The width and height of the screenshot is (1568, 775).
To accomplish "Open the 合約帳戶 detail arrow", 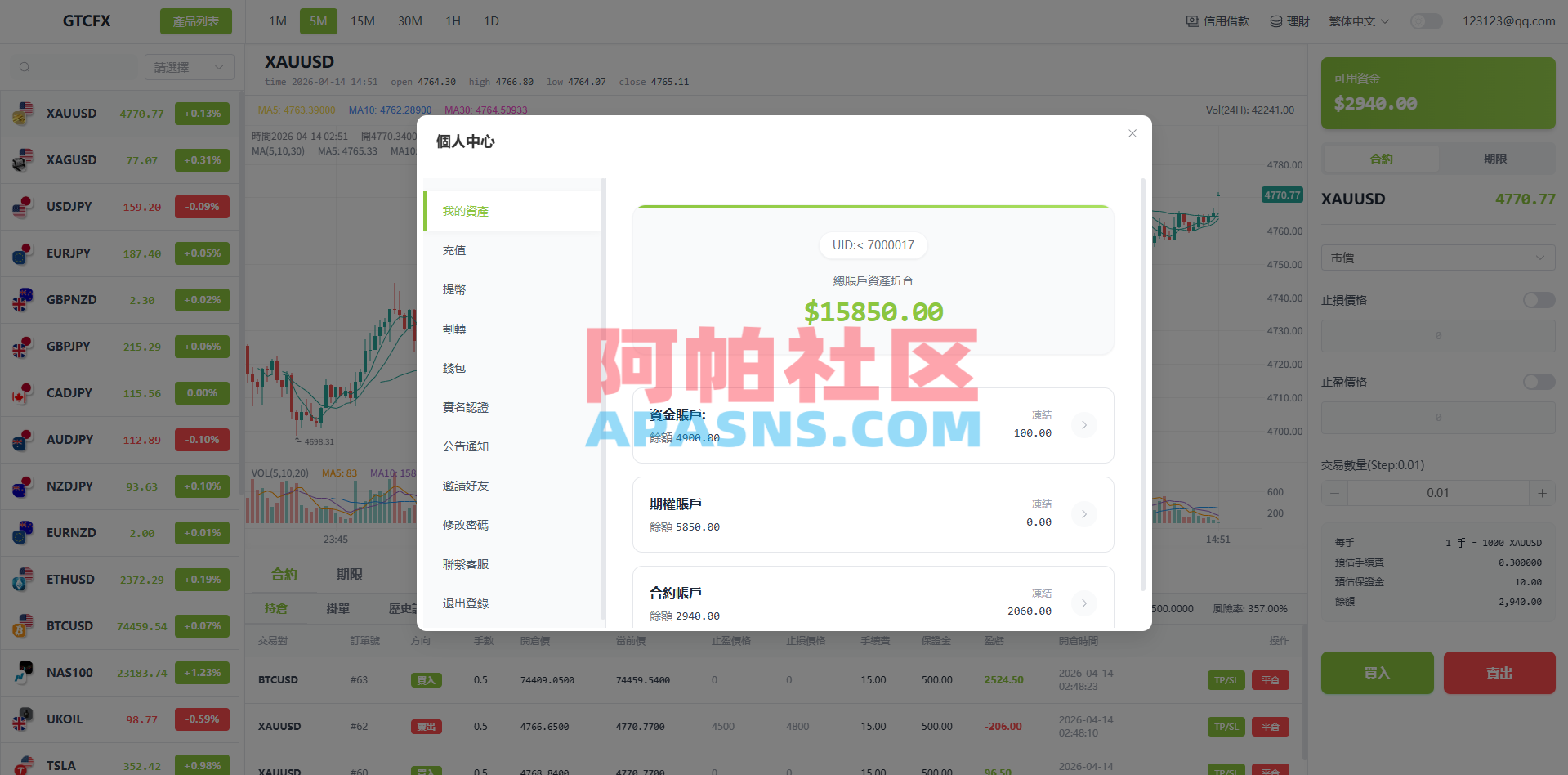I will click(1084, 603).
